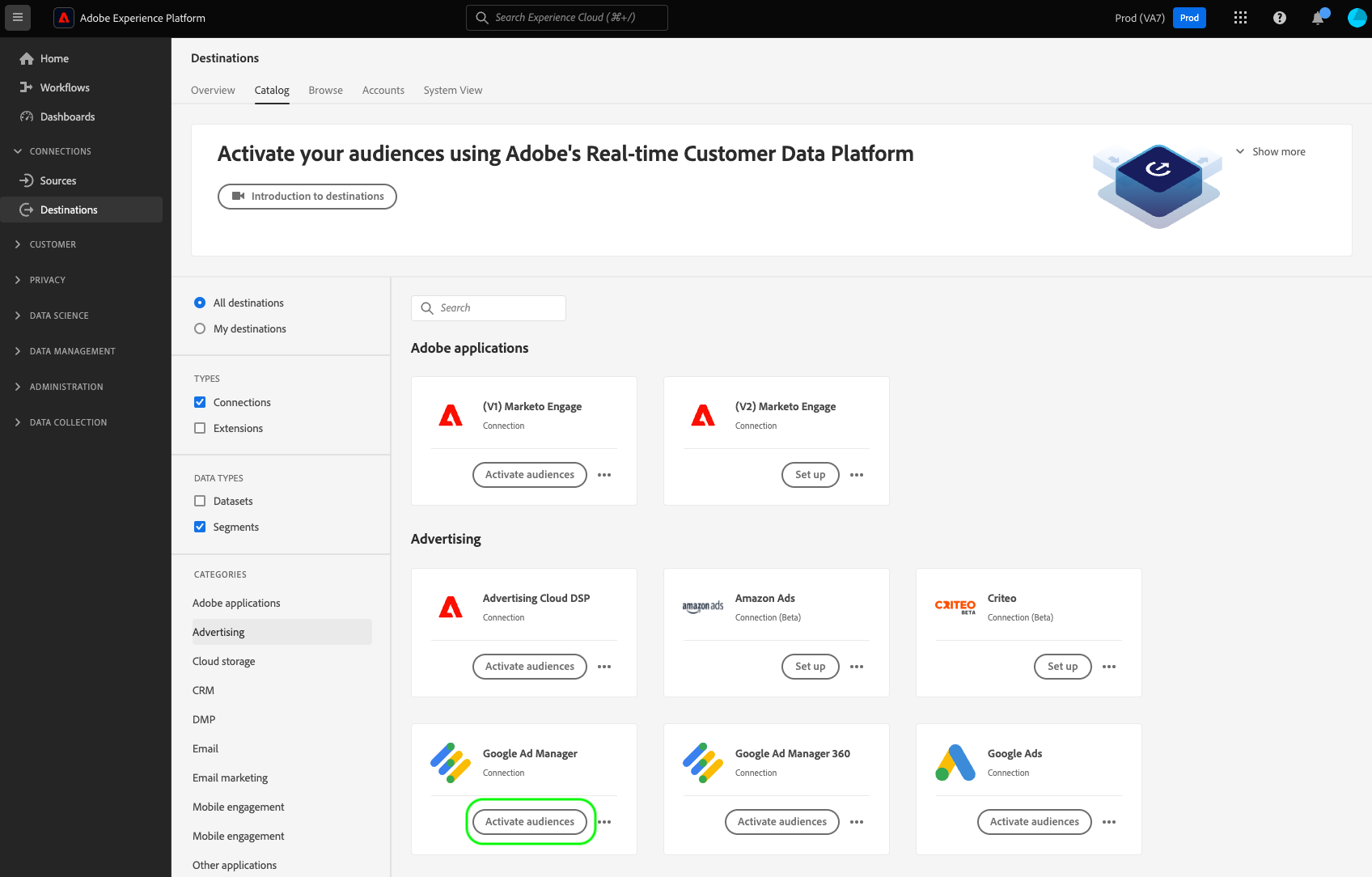Expand the banner with Show more
Image resolution: width=1372 pixels, height=877 pixels.
coord(1270,151)
